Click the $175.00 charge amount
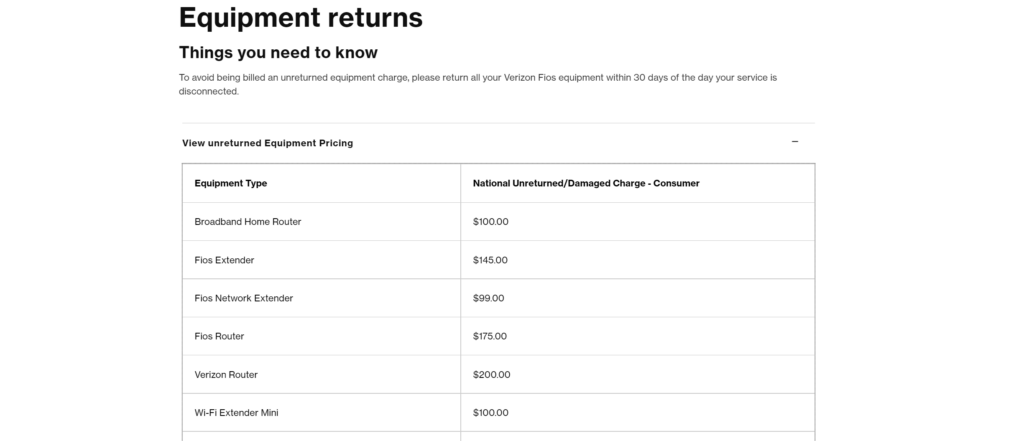The image size is (1024, 441). pyautogui.click(x=490, y=336)
